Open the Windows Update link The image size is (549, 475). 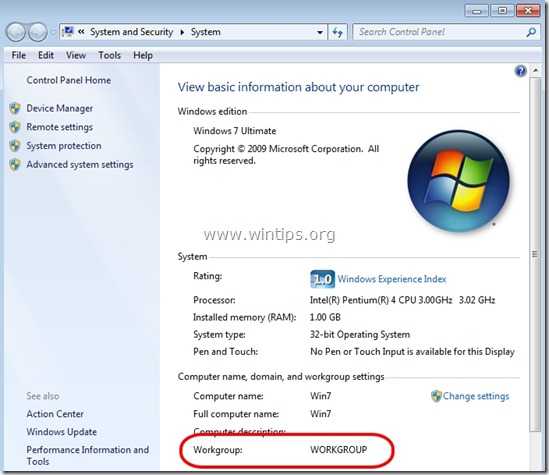pos(62,432)
